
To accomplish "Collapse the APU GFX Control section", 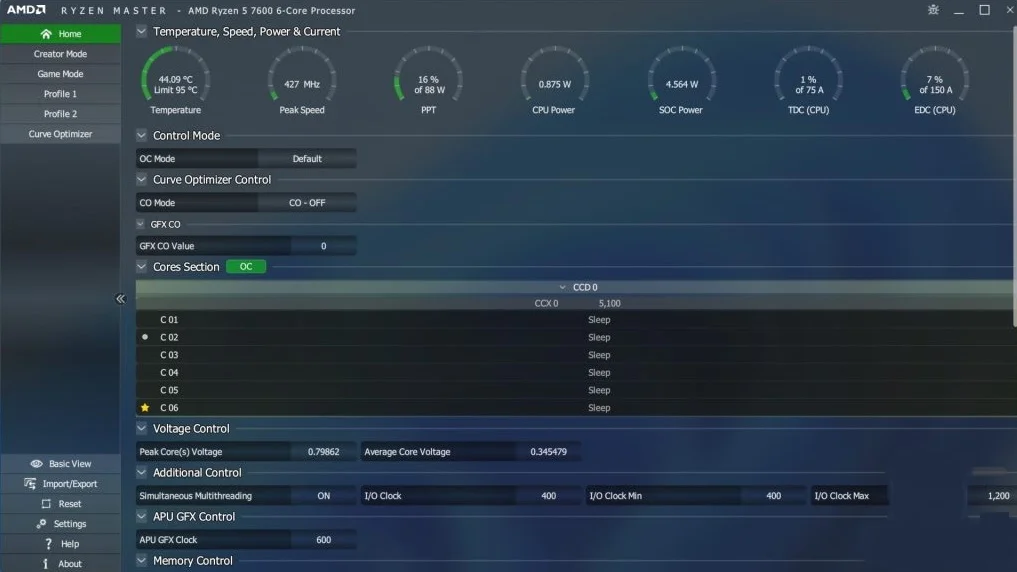I will pyautogui.click(x=141, y=517).
